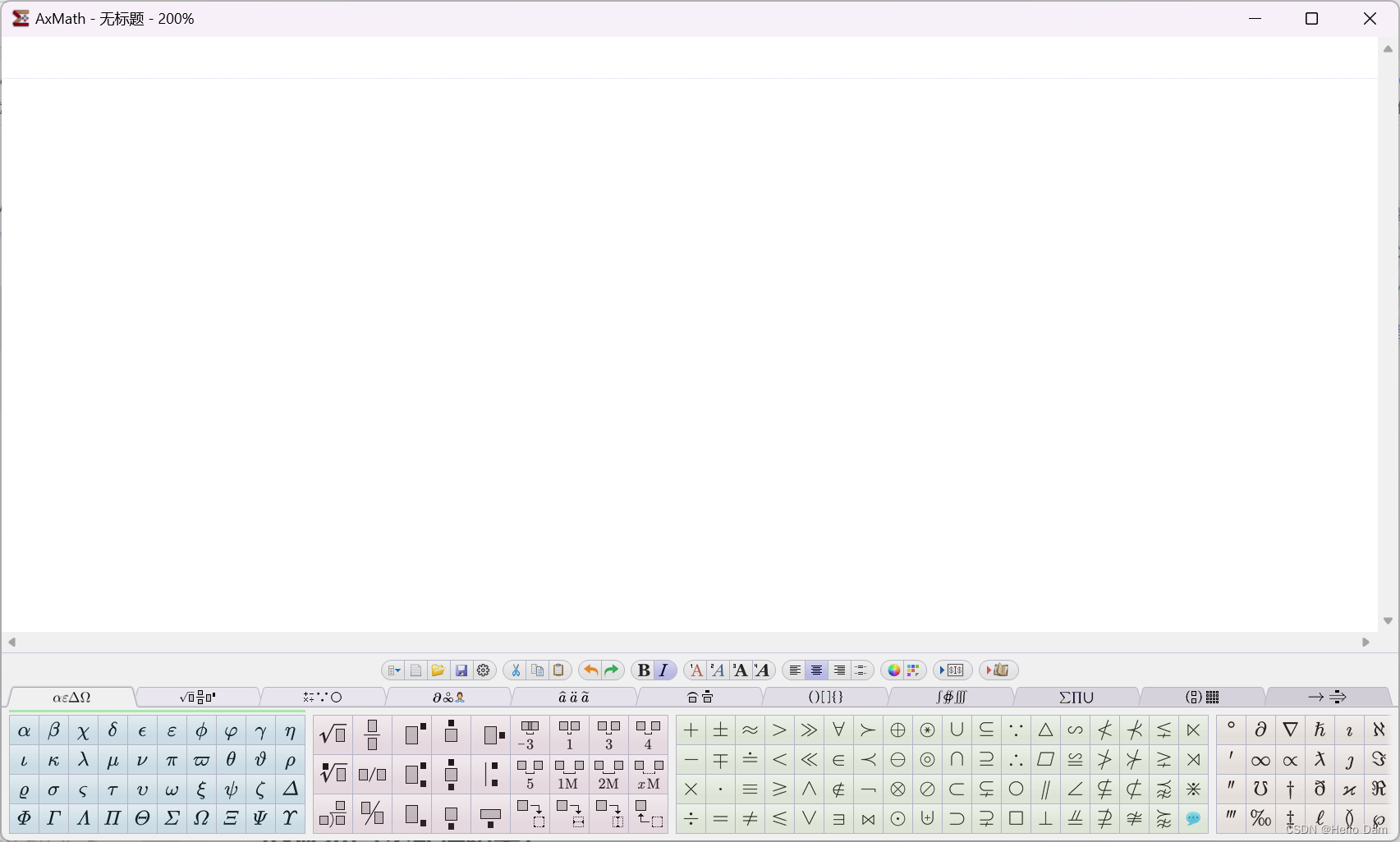Insert a superscript template
Screen dimensions: 1400x842
coord(415,734)
